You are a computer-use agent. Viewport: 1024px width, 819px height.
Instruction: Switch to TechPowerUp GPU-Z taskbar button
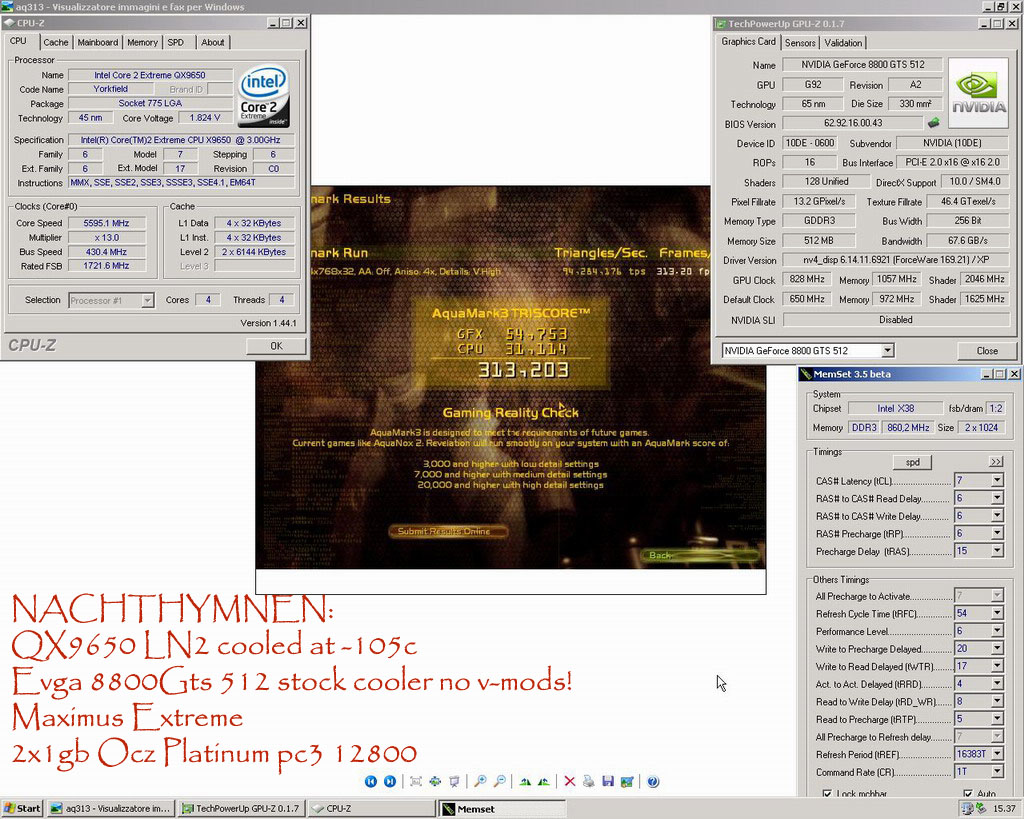[241, 809]
